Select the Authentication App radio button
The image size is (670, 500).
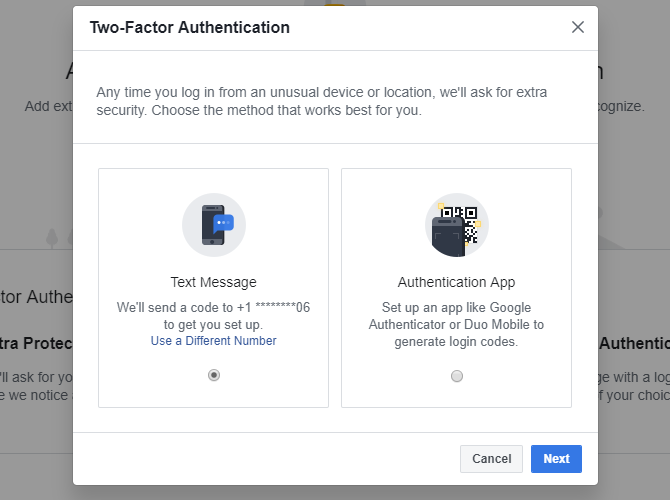point(457,376)
